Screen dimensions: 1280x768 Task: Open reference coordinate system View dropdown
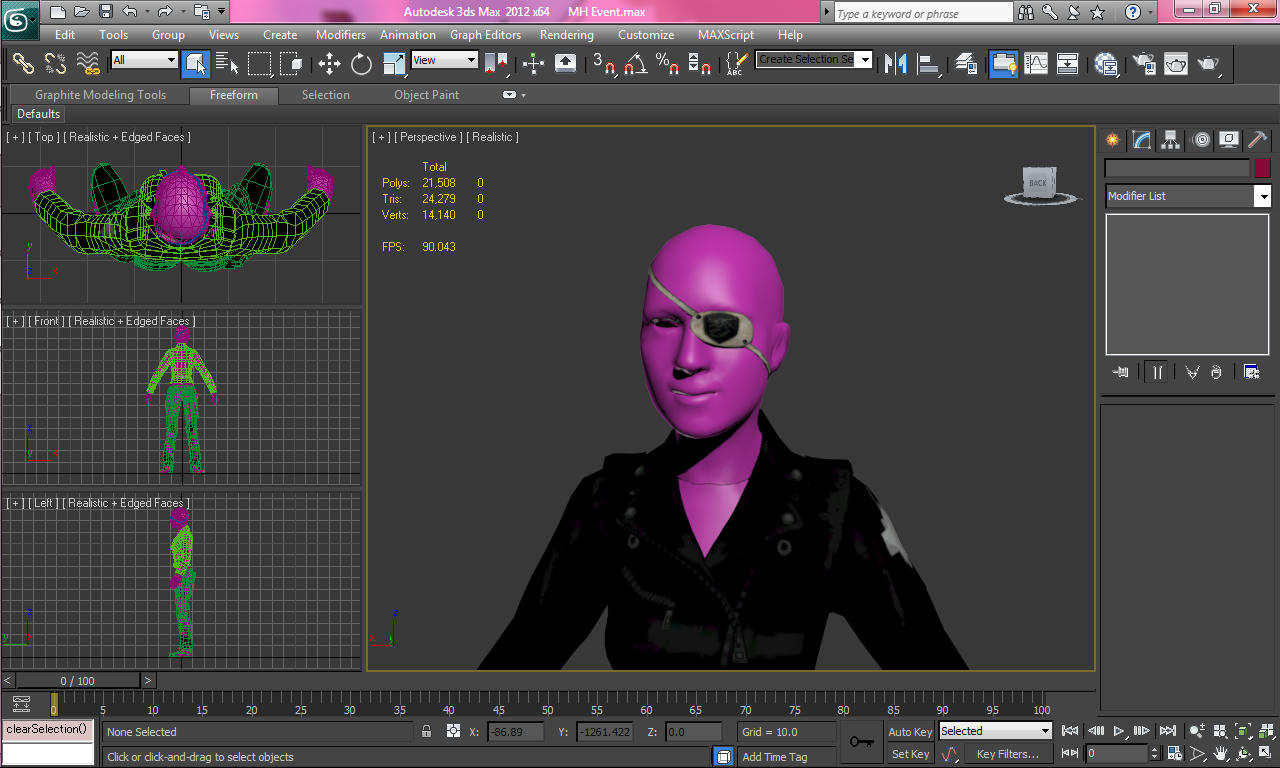click(x=445, y=60)
